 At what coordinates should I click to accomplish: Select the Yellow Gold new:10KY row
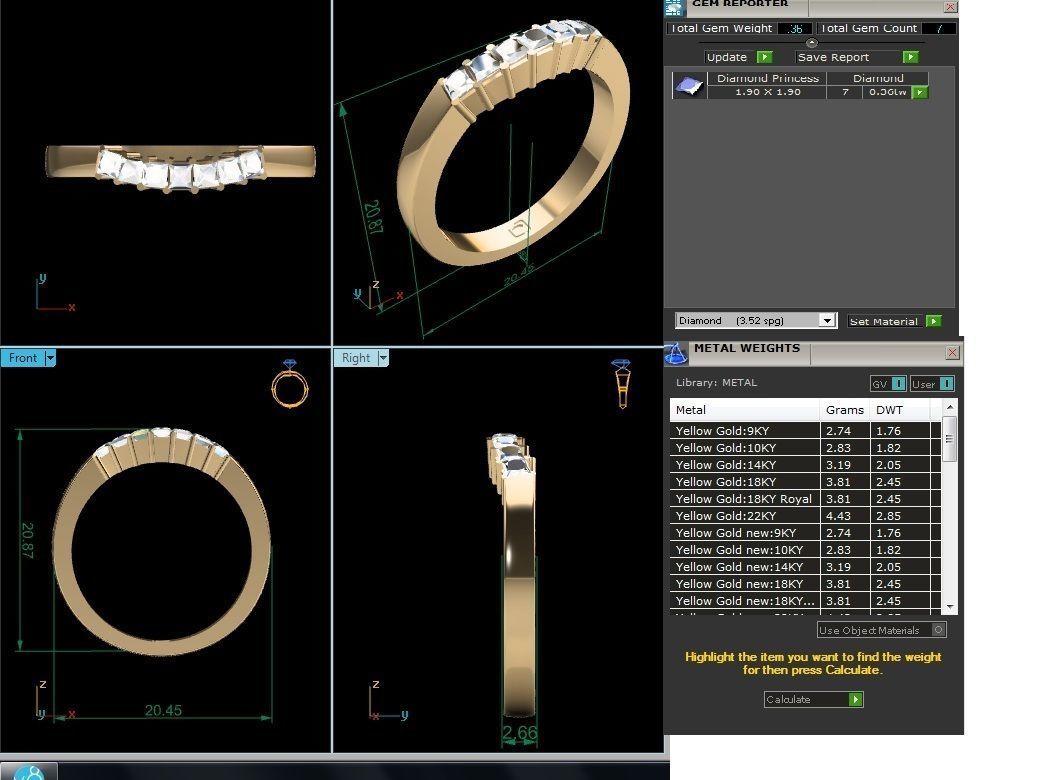point(805,549)
